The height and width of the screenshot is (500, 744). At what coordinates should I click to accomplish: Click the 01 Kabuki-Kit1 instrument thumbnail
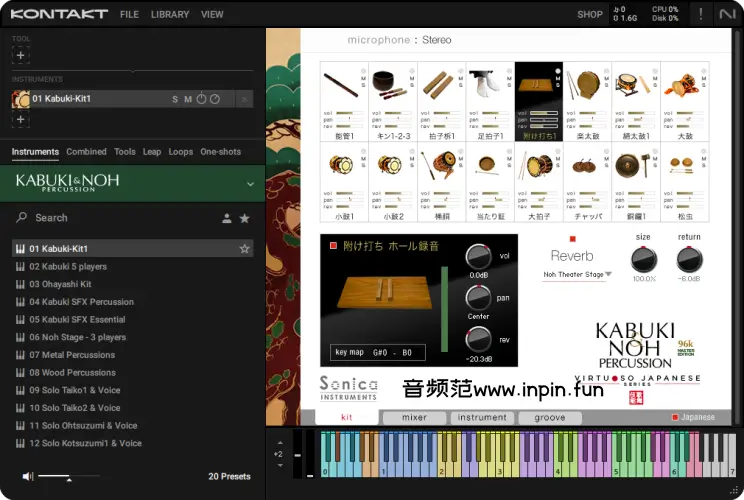point(20,99)
